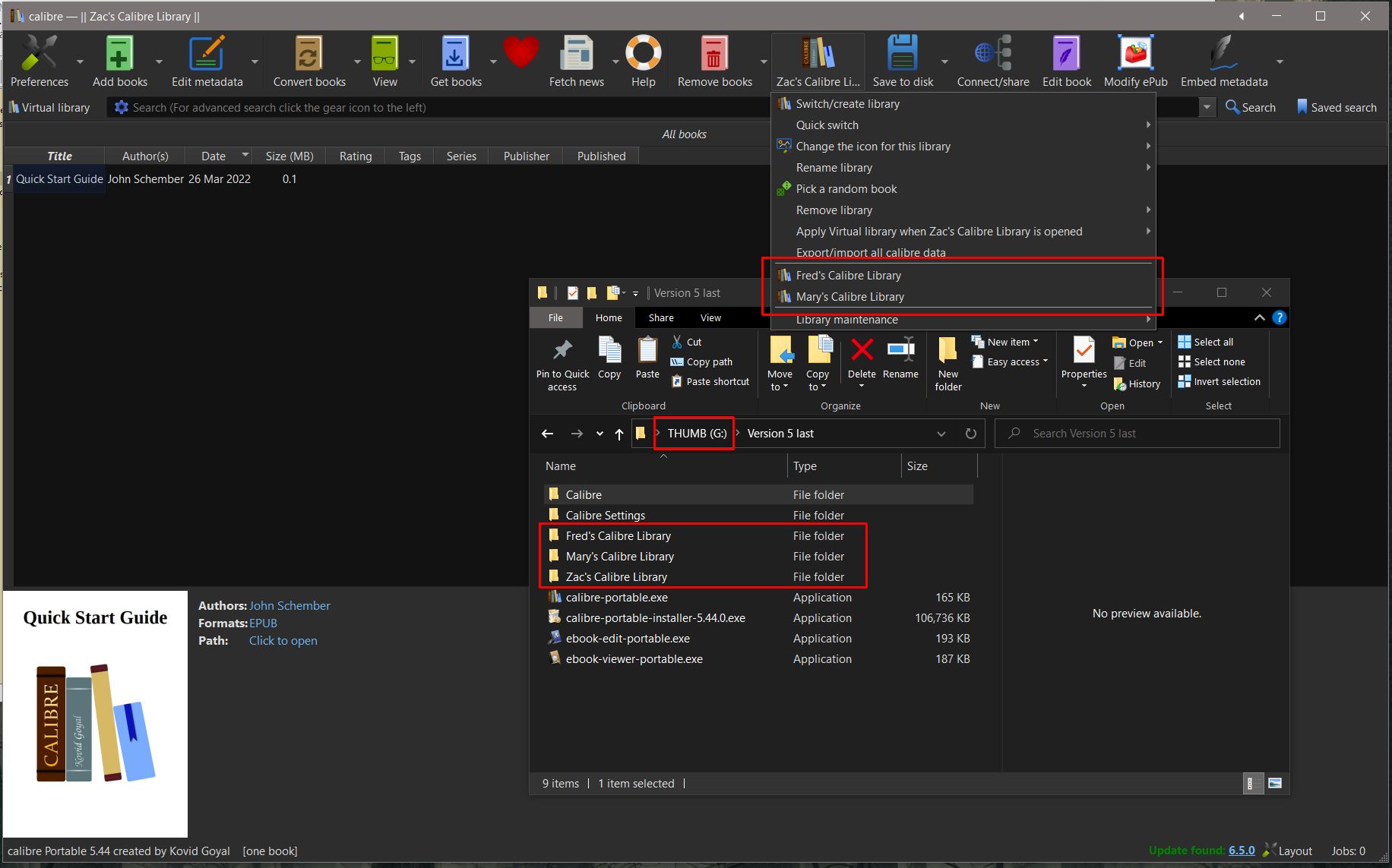Switch to the Share ribbon tab
Screen dimensions: 1392x868
(660, 318)
